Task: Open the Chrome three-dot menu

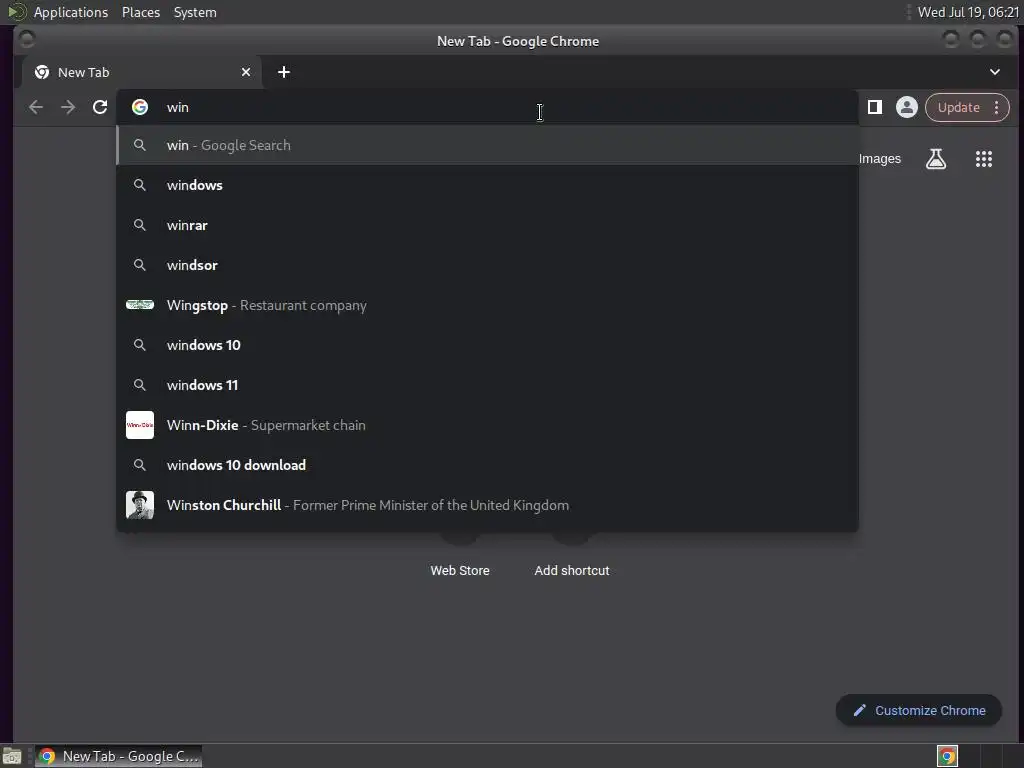Action: (x=997, y=107)
